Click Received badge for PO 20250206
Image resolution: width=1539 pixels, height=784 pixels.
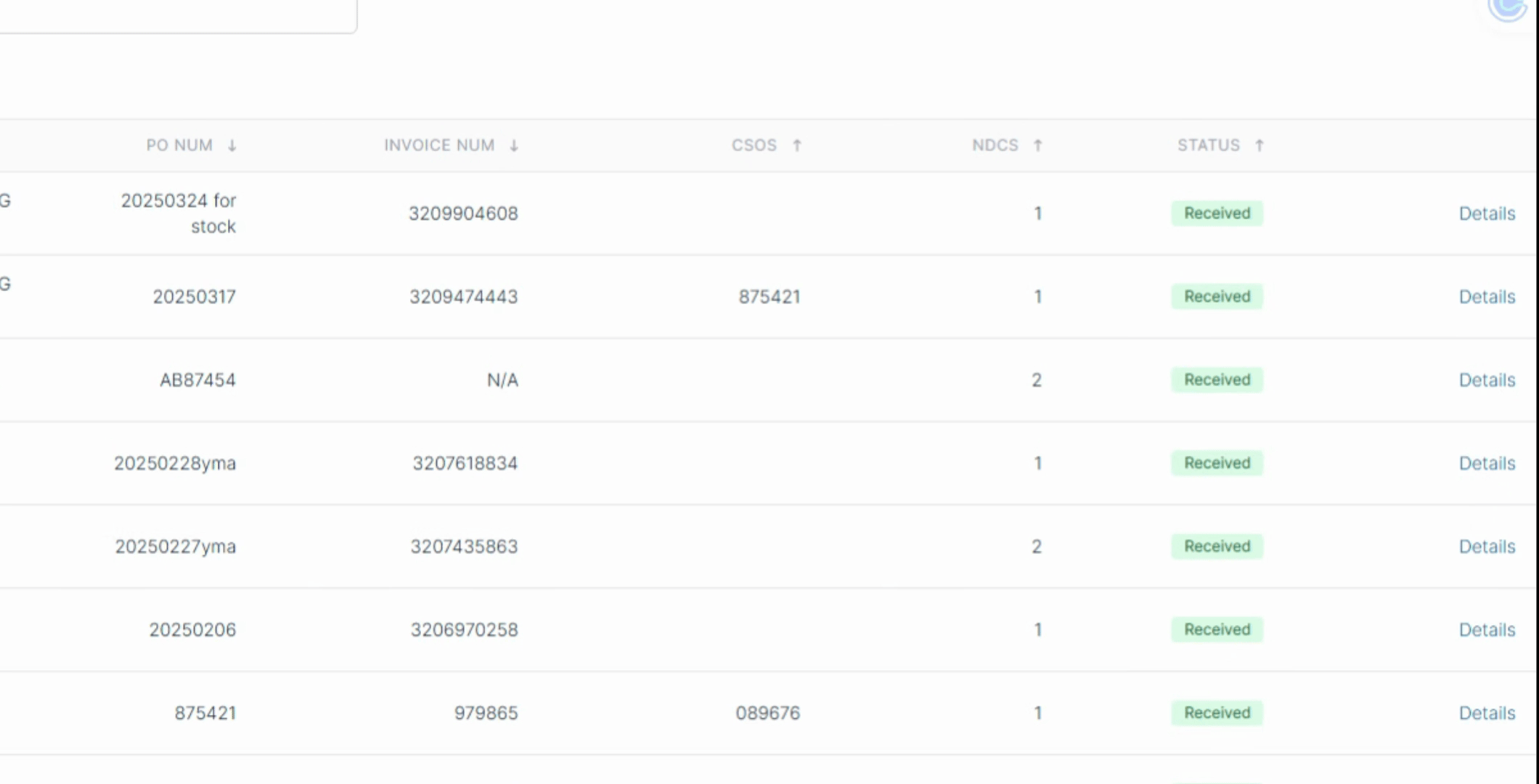click(x=1217, y=630)
